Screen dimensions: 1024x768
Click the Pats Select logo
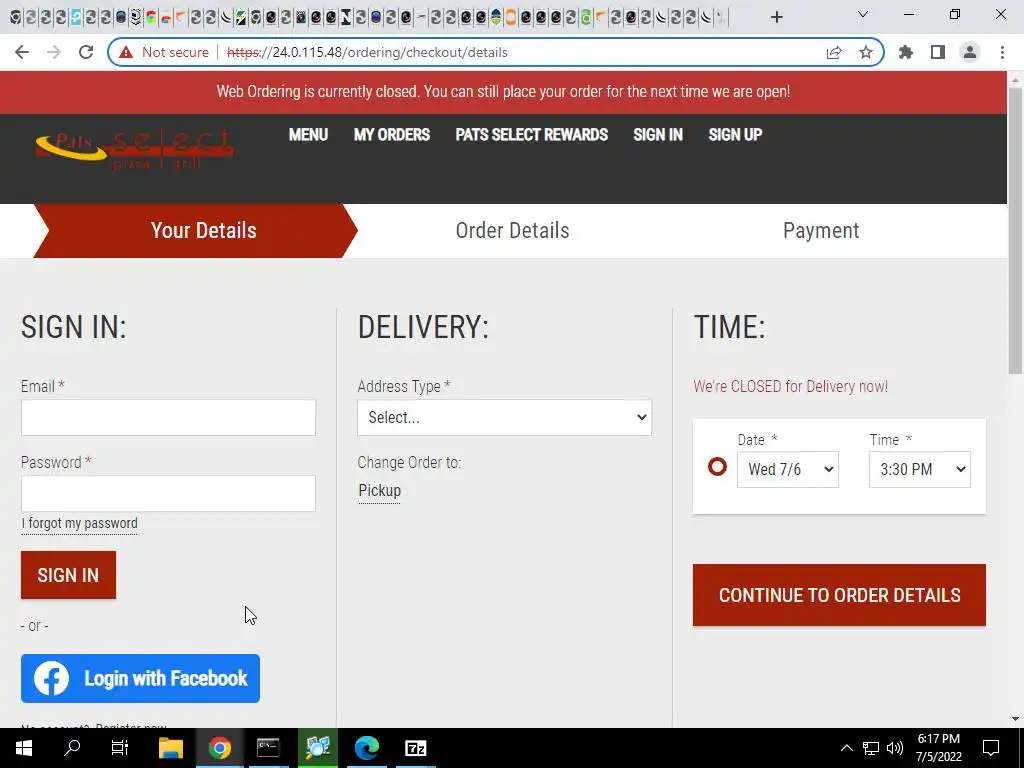point(135,148)
